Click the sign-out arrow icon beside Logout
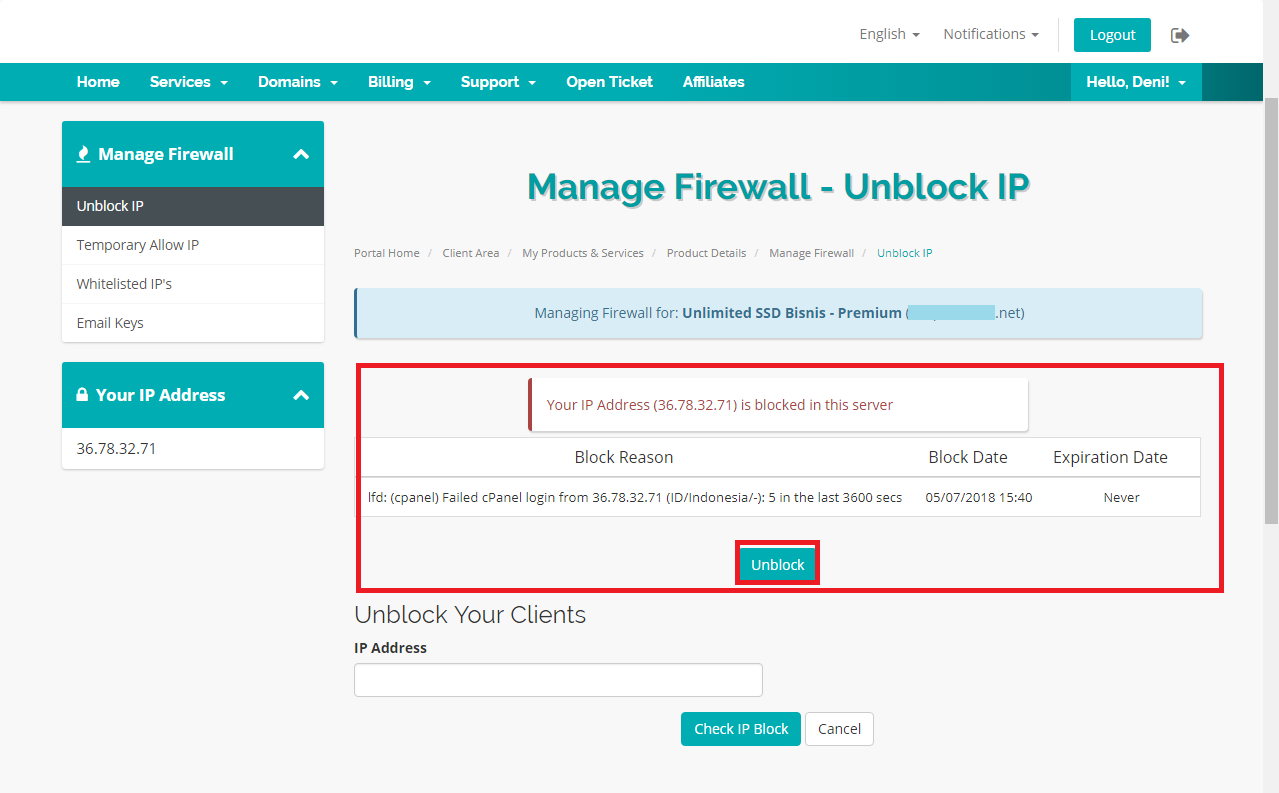 [x=1180, y=35]
